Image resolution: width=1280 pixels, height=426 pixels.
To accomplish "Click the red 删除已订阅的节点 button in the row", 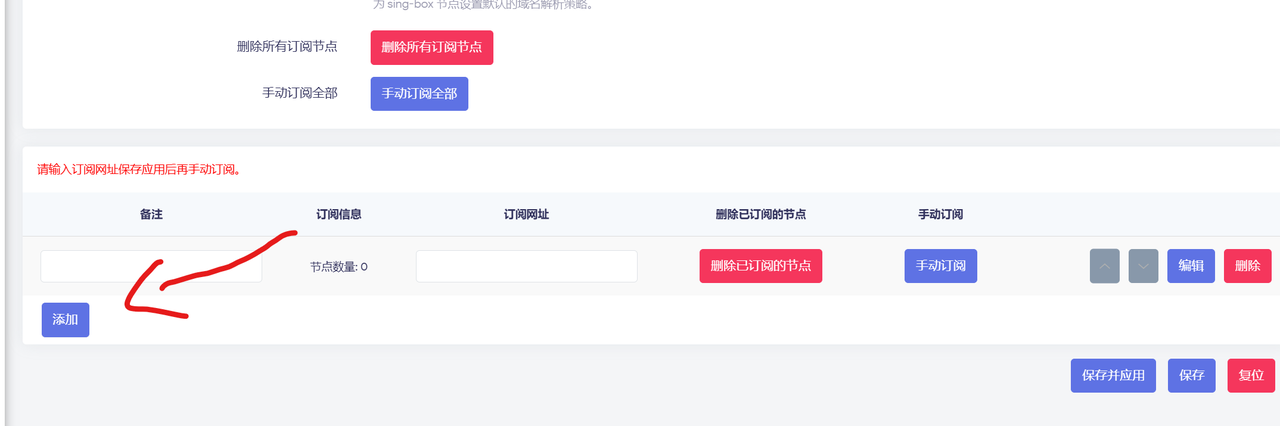I will point(760,266).
